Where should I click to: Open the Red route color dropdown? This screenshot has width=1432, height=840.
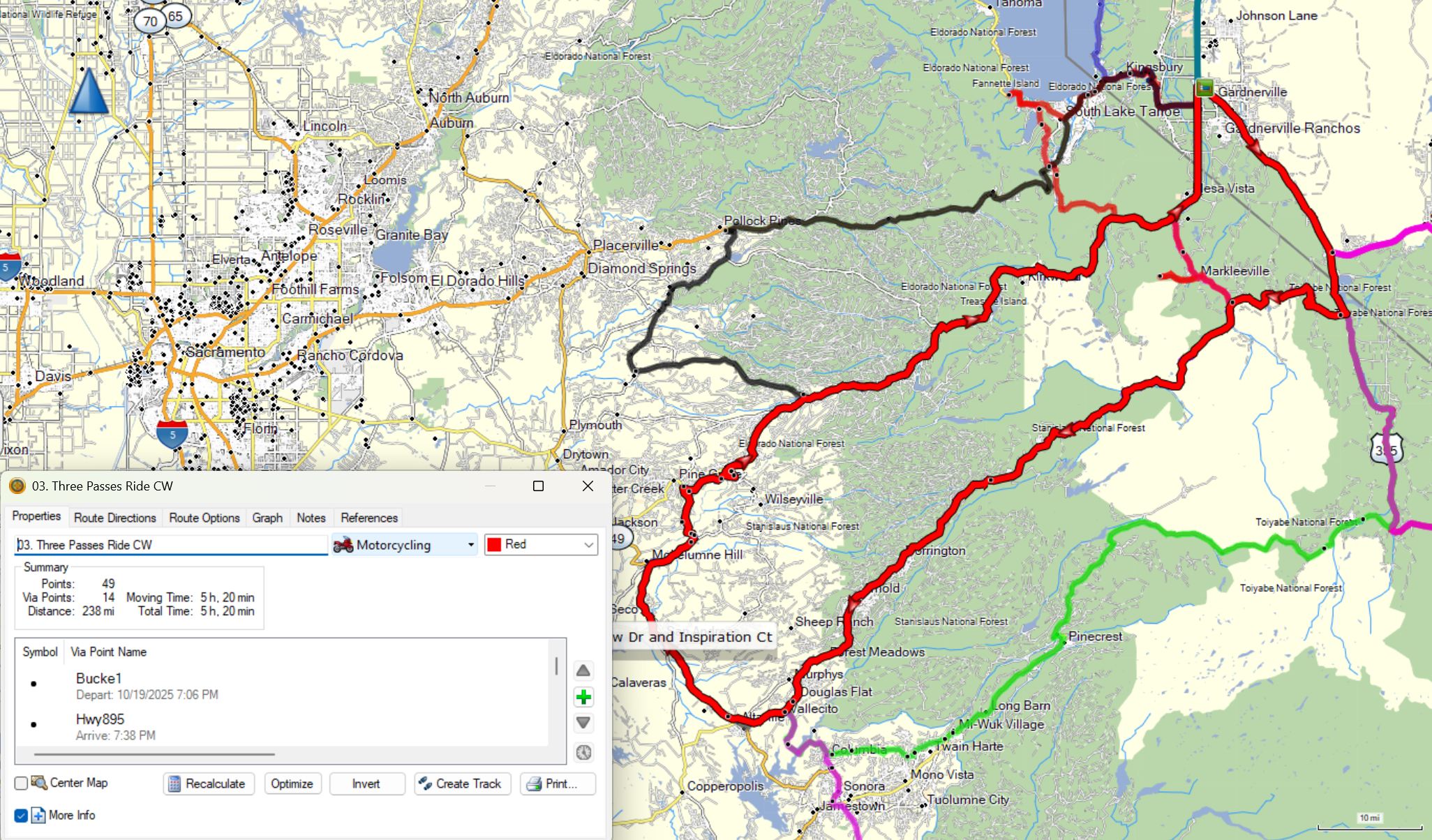click(541, 545)
